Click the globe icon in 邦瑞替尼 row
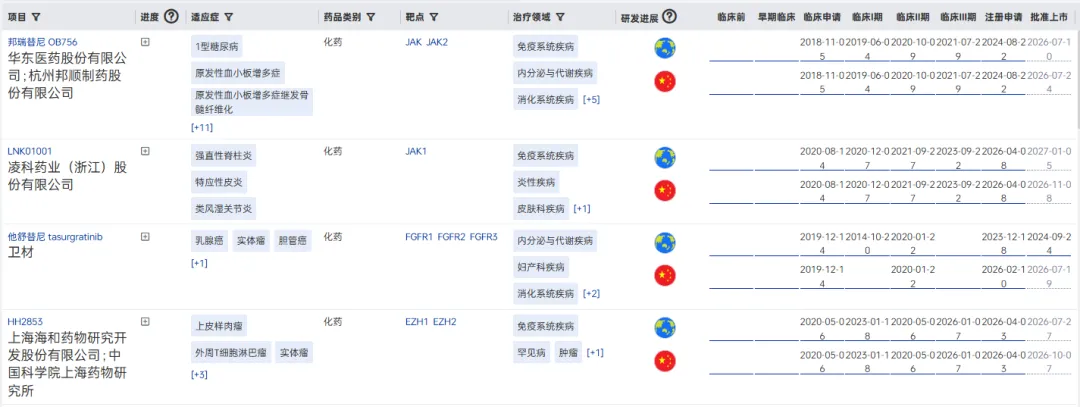The image size is (1080, 407). click(665, 48)
